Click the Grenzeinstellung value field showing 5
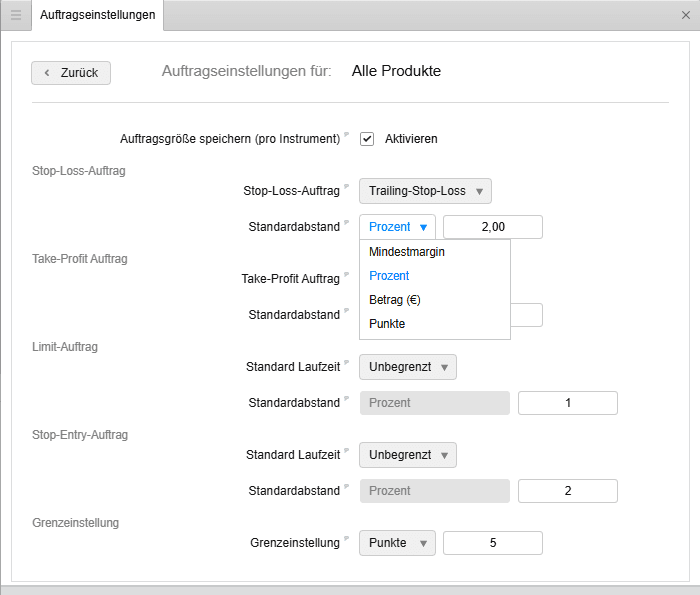This screenshot has width=700, height=595. 492,543
